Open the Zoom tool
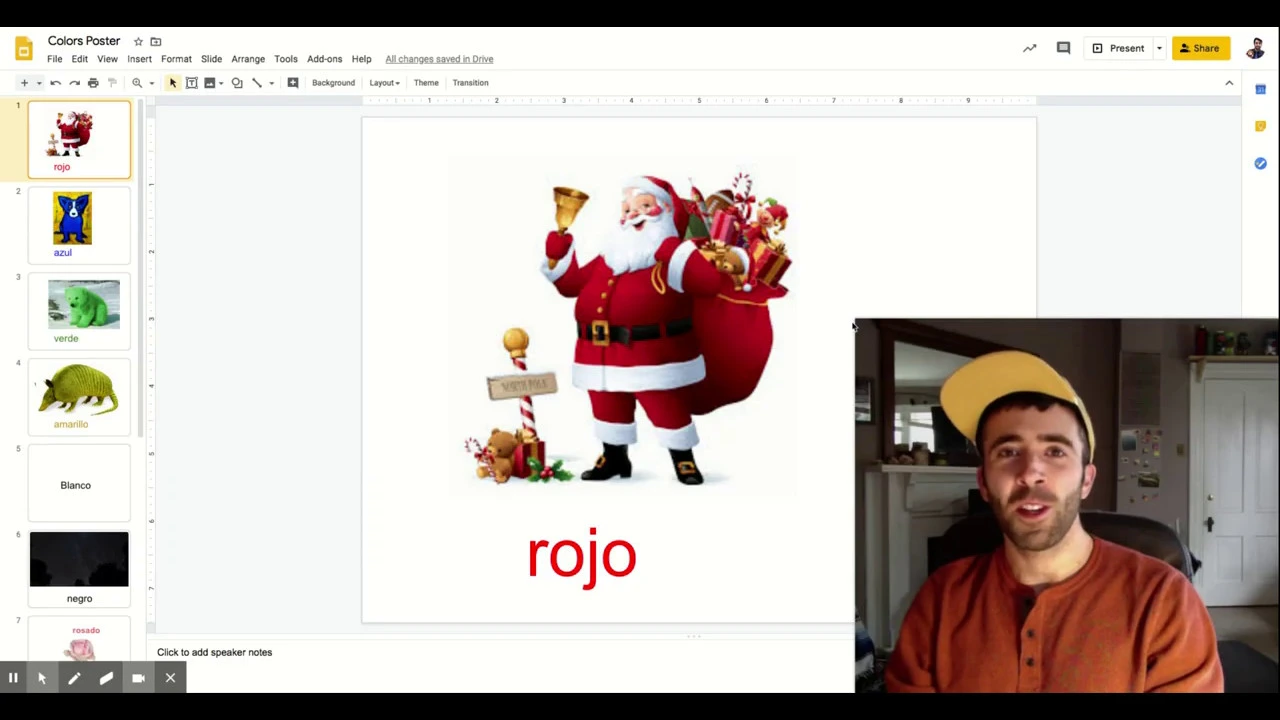Image resolution: width=1280 pixels, height=720 pixels. (137, 83)
